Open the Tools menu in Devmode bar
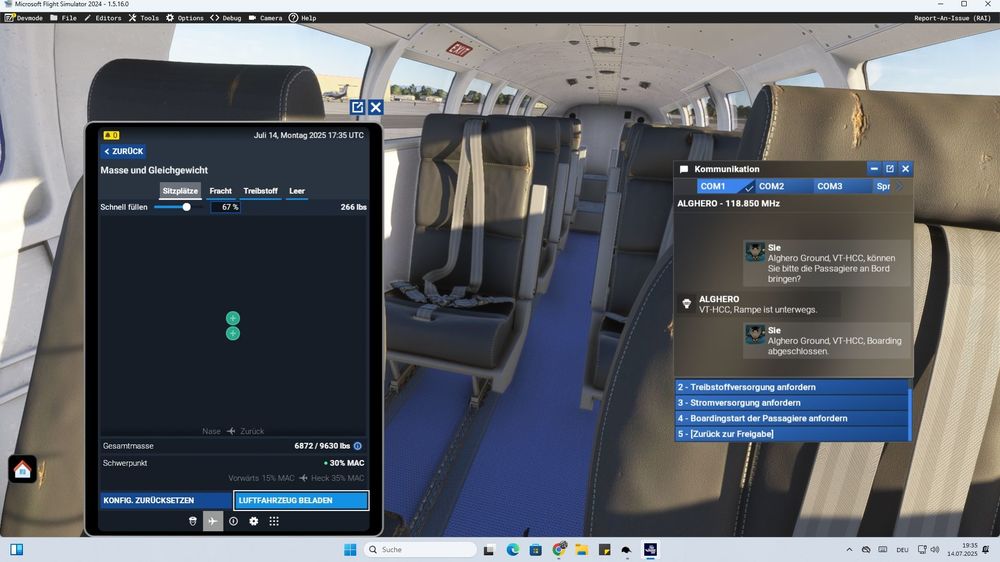The width and height of the screenshot is (1000, 562). (143, 18)
